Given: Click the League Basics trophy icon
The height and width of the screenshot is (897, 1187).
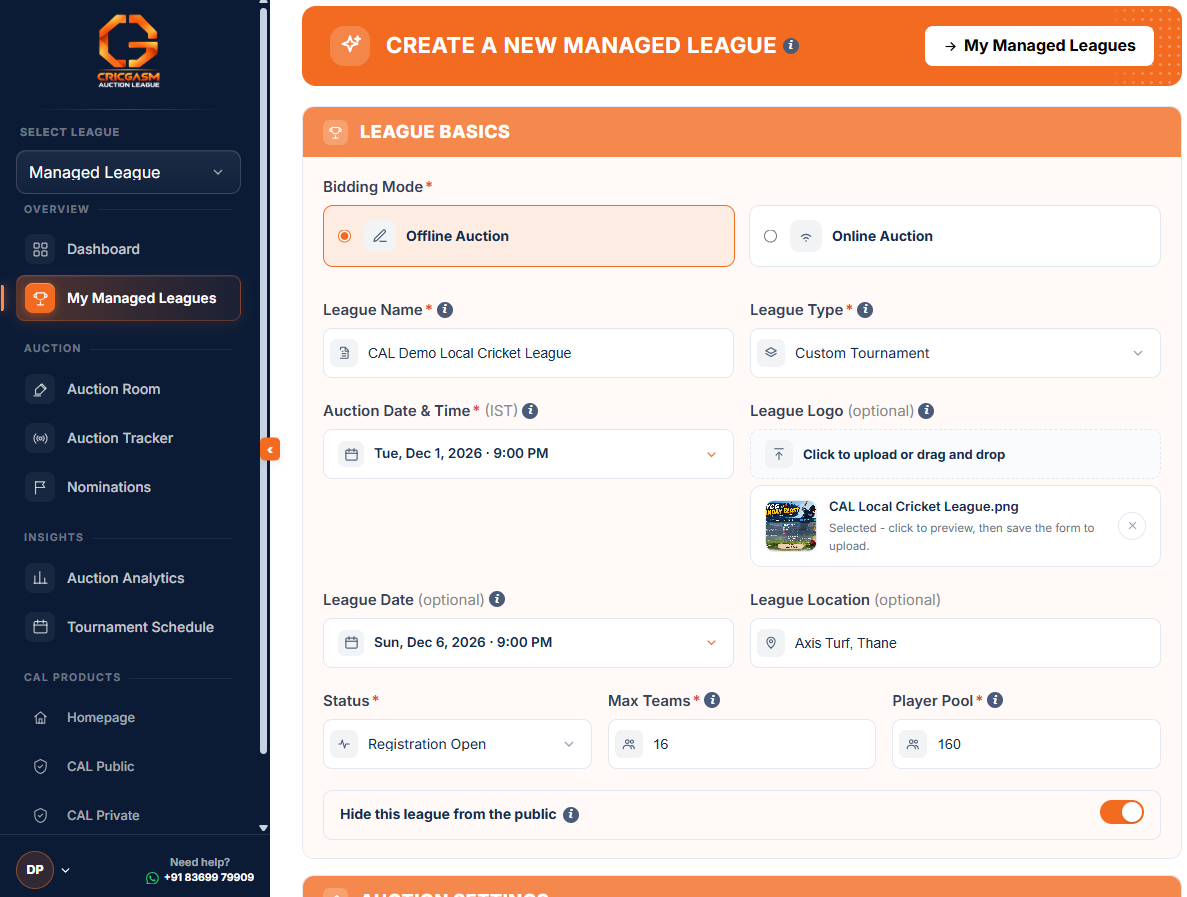Looking at the screenshot, I should [x=335, y=132].
